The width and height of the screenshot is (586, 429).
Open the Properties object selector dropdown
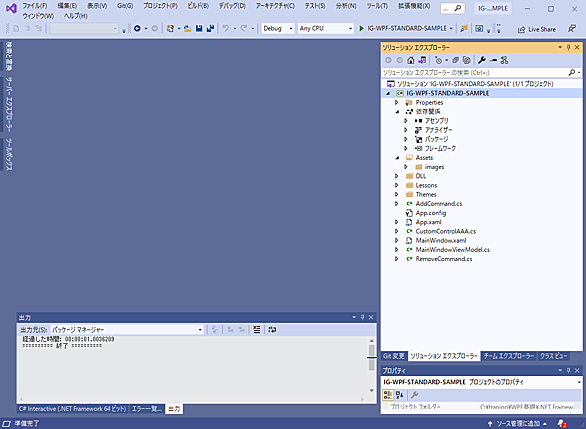(482, 382)
